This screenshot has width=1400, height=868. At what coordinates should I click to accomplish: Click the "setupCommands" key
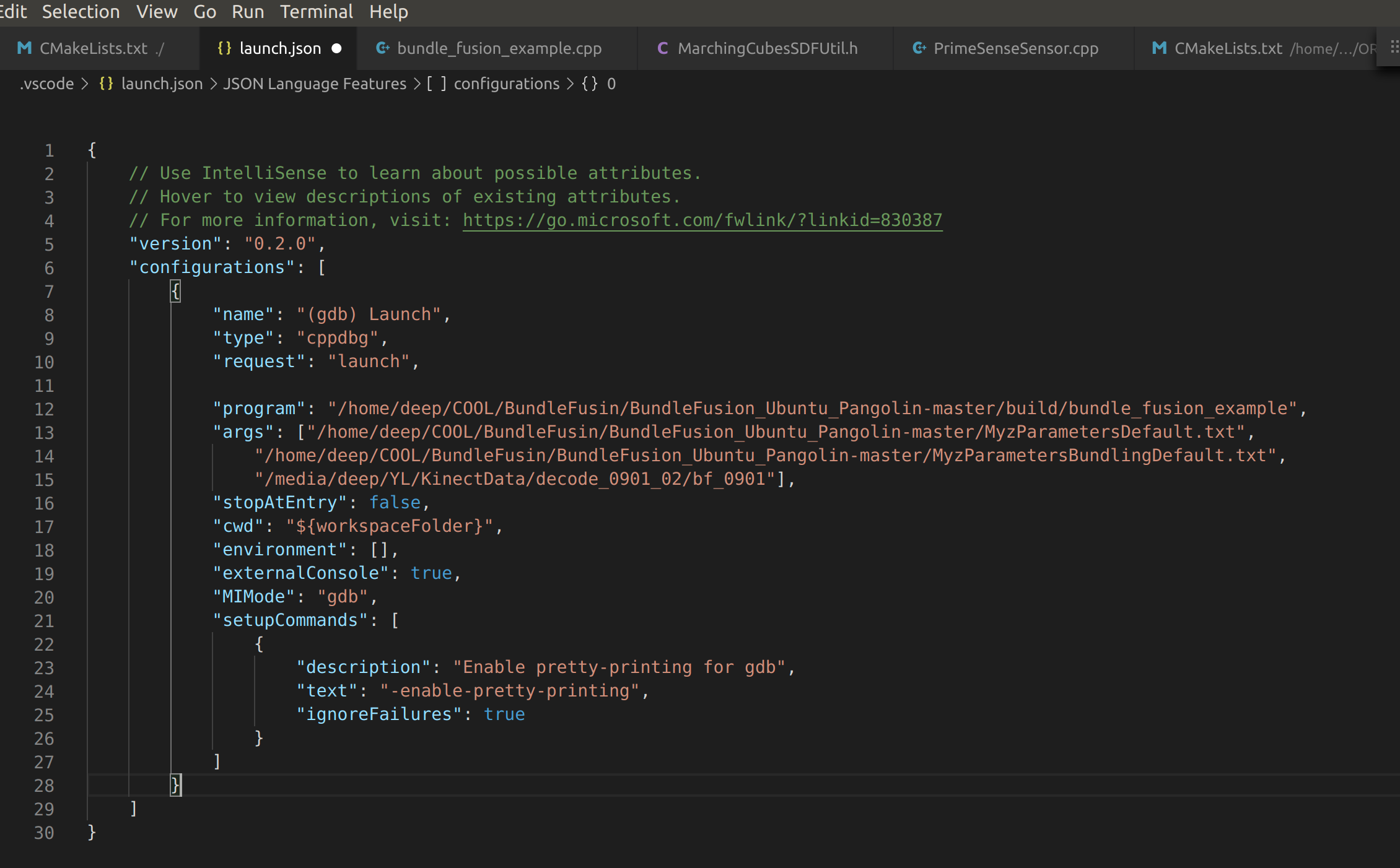click(291, 620)
